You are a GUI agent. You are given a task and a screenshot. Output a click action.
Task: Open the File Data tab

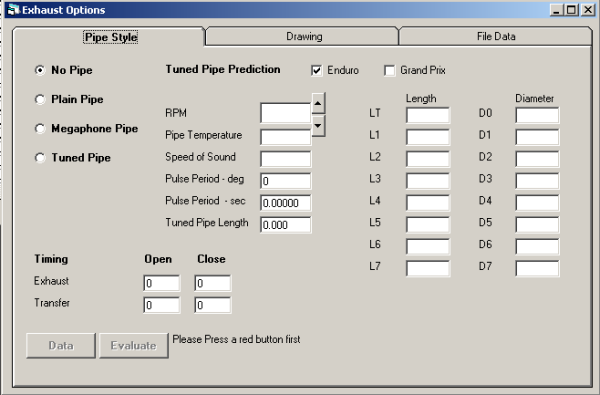tap(496, 36)
